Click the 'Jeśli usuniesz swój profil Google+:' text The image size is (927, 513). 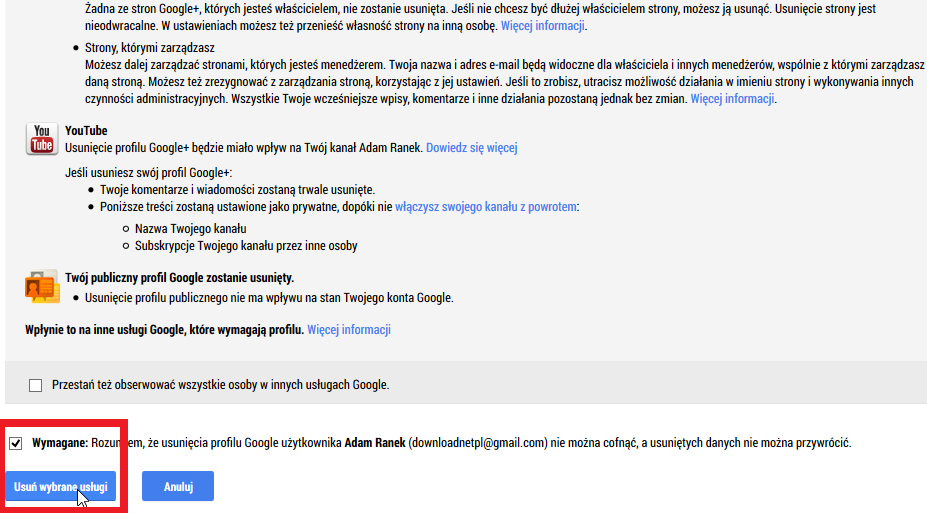[148, 173]
